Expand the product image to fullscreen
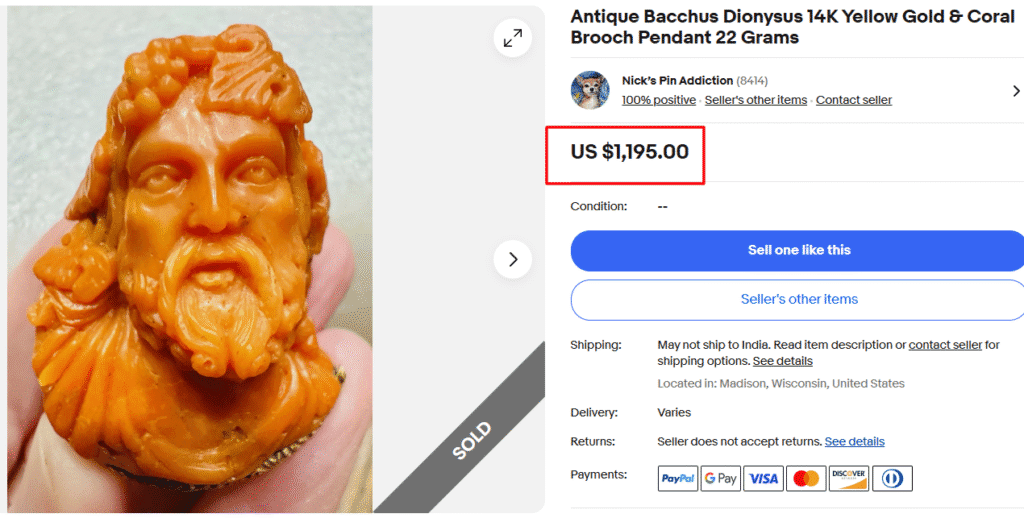The width and height of the screenshot is (1024, 522). 512,38
